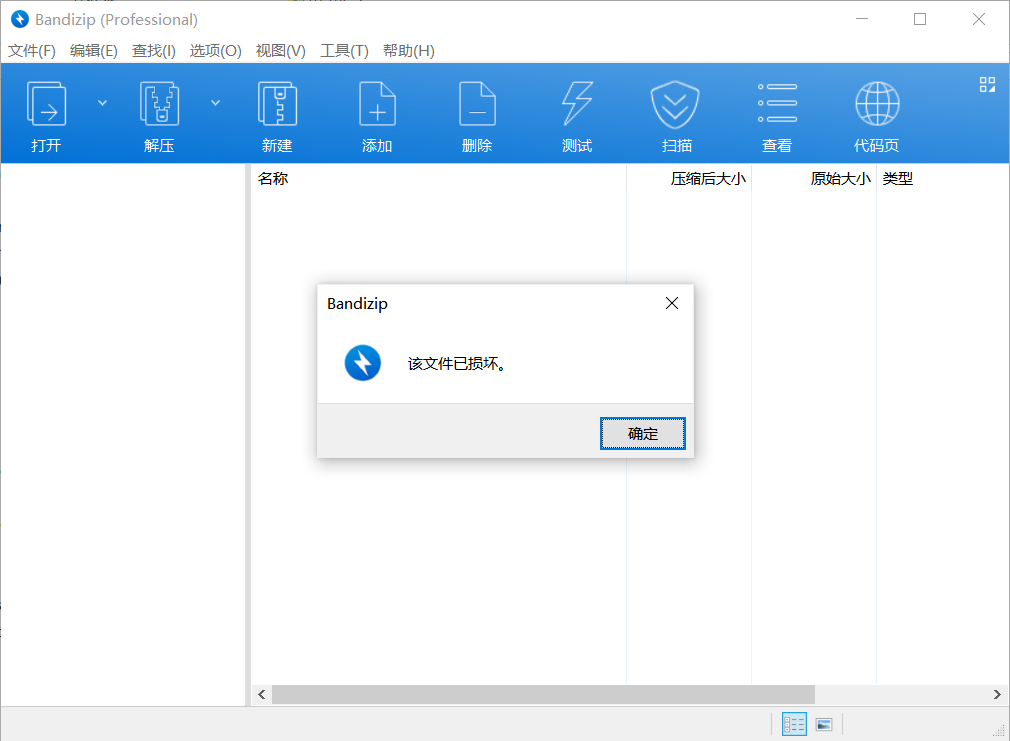
Task: Open the 文件(F) menu
Action: click(32, 51)
